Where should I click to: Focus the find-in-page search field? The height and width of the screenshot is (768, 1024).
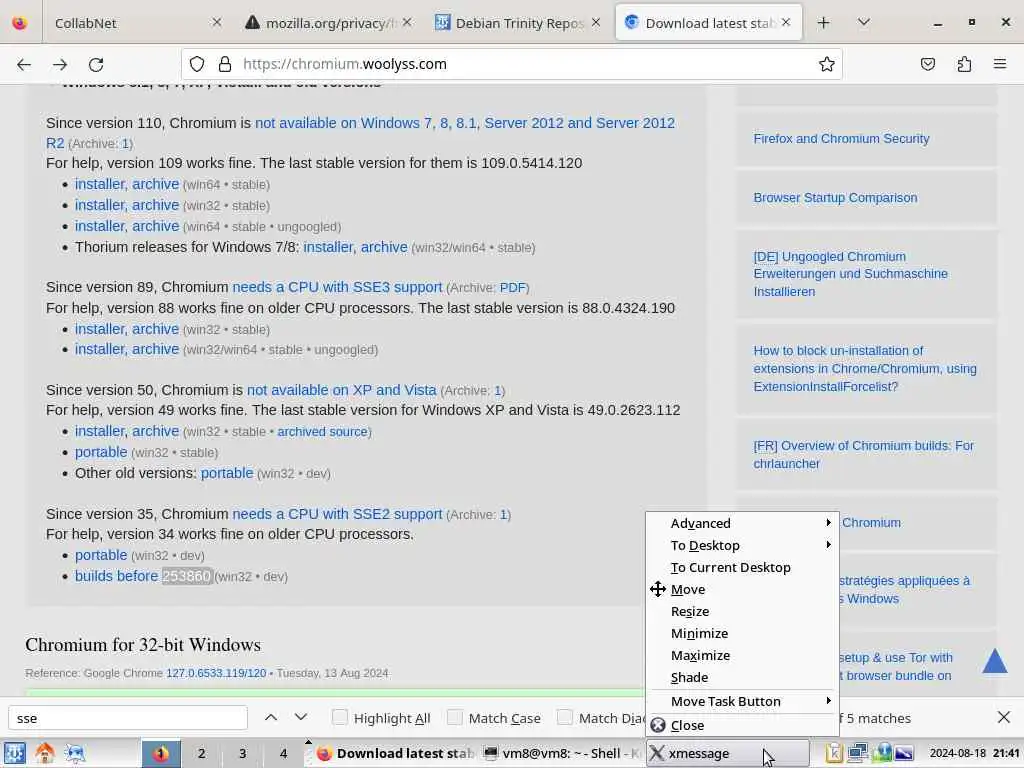point(128,718)
